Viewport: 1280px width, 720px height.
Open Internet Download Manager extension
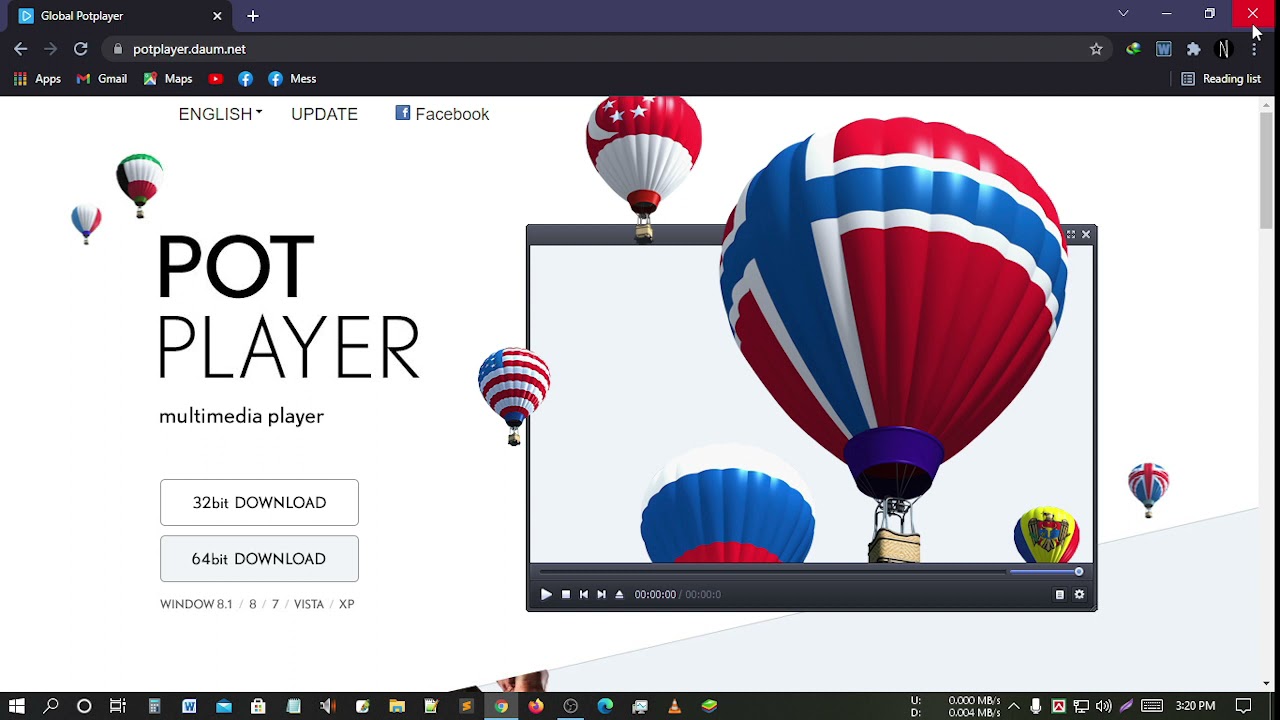[1133, 49]
